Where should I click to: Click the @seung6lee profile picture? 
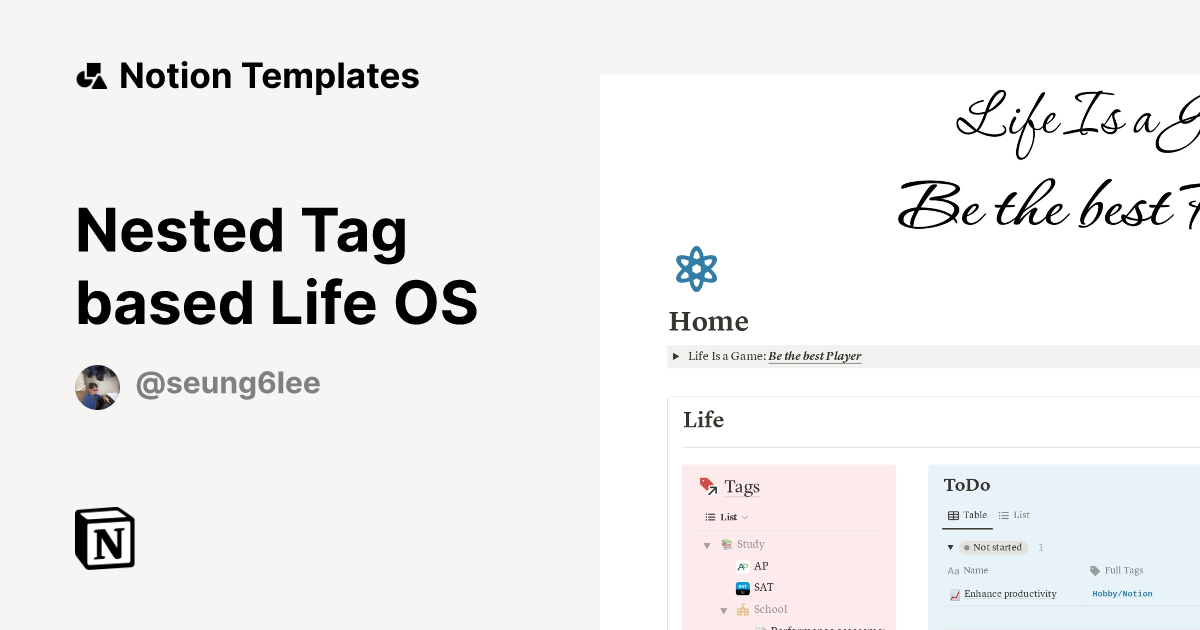97,387
